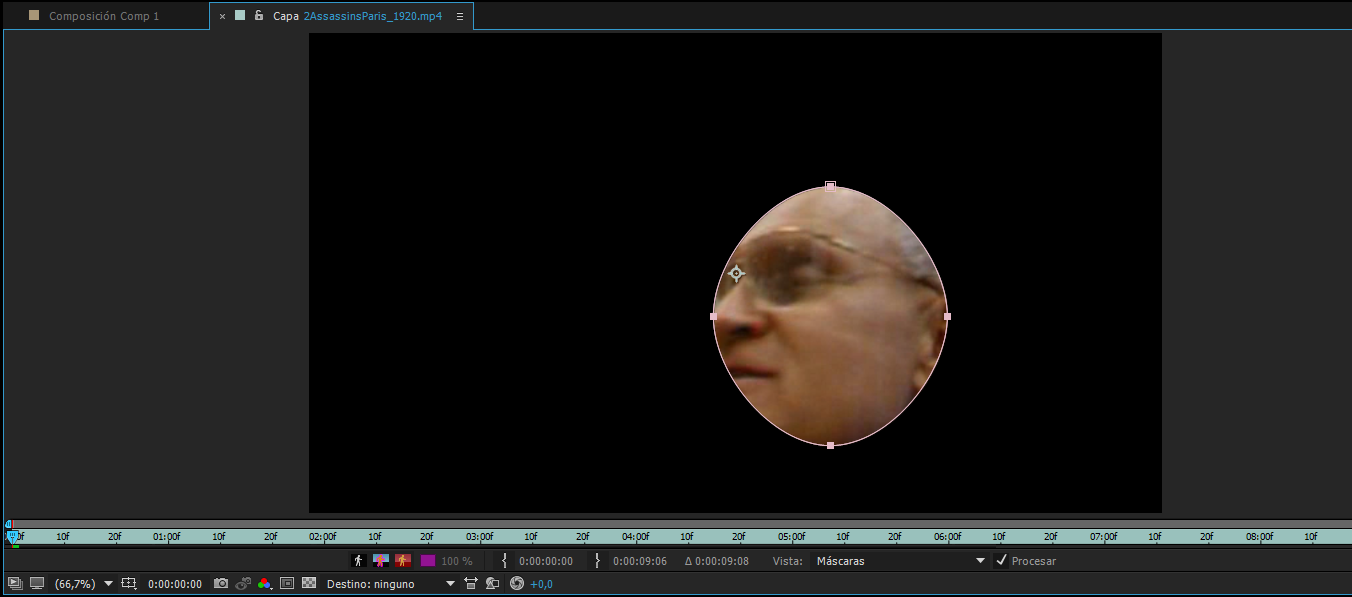Uncheck the Procesar checkbox

tap(1001, 561)
